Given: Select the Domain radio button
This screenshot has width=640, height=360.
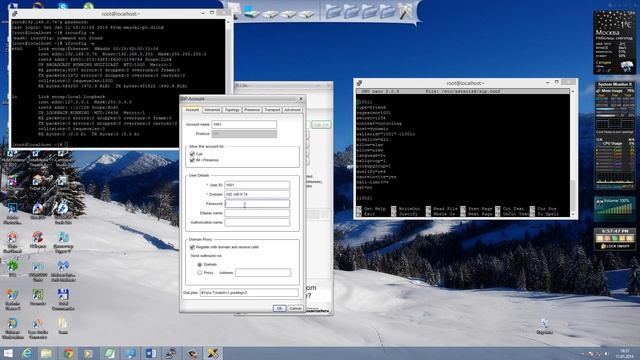Looking at the screenshot, I should [200, 264].
